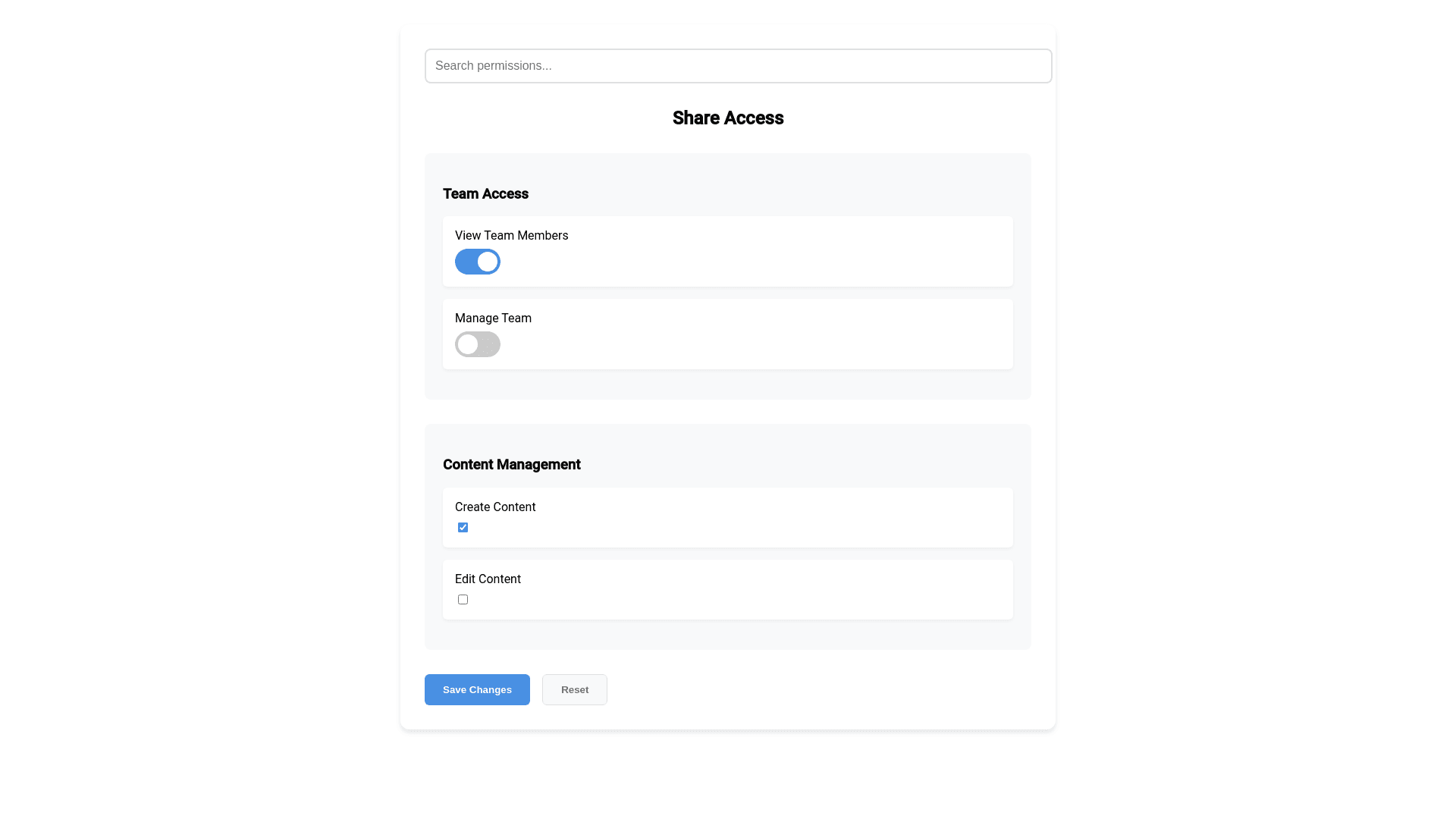
Task: Click the white knob on Manage Team switch
Action: (467, 344)
